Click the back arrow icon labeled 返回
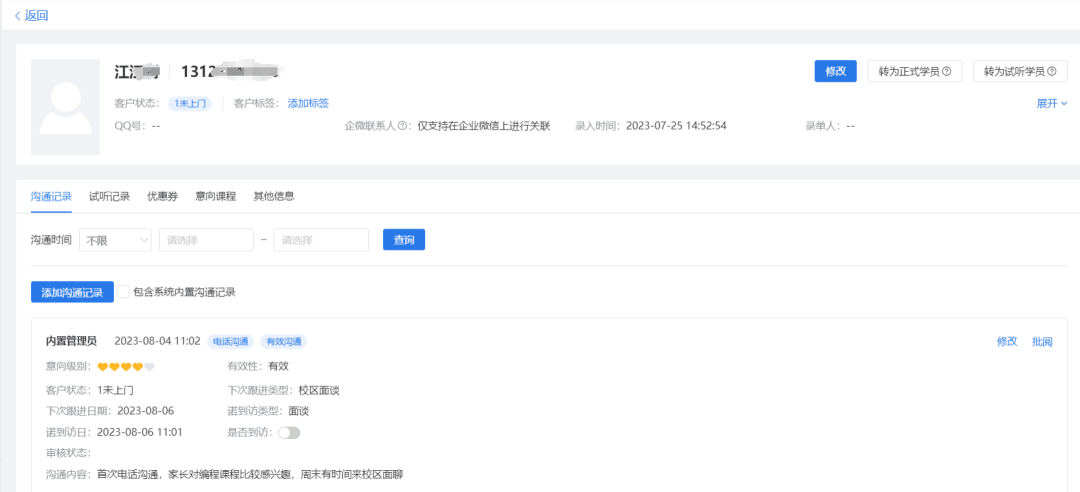Image resolution: width=1080 pixels, height=492 pixels. tap(18, 16)
